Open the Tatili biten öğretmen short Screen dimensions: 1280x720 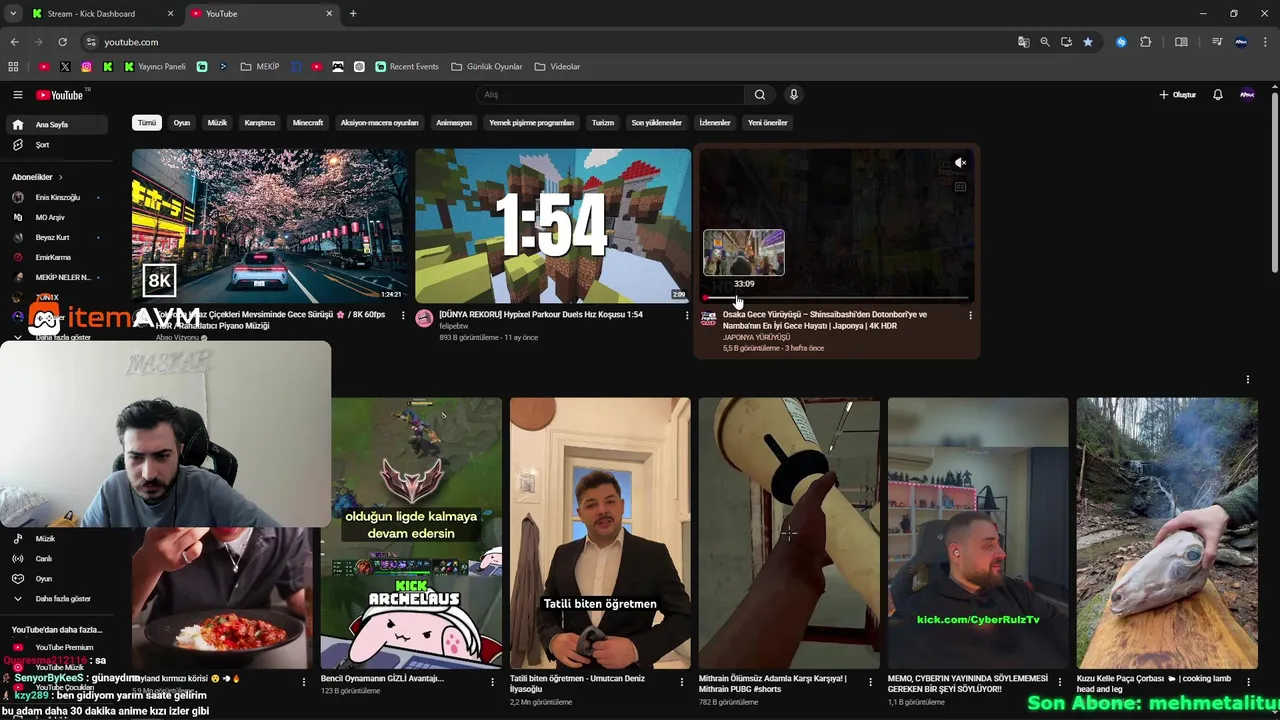[600, 533]
